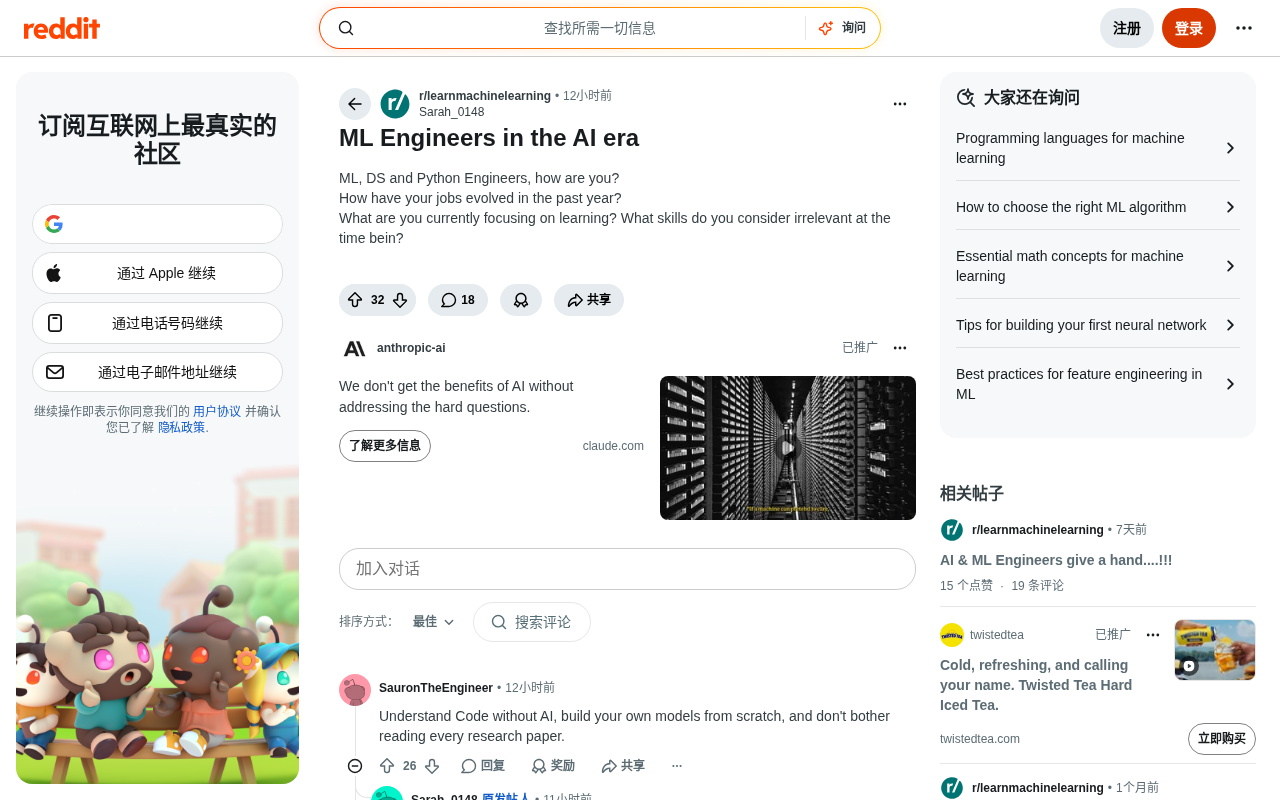Select 通过电子邮件地址继续
This screenshot has height=800, width=1280.
[157, 372]
